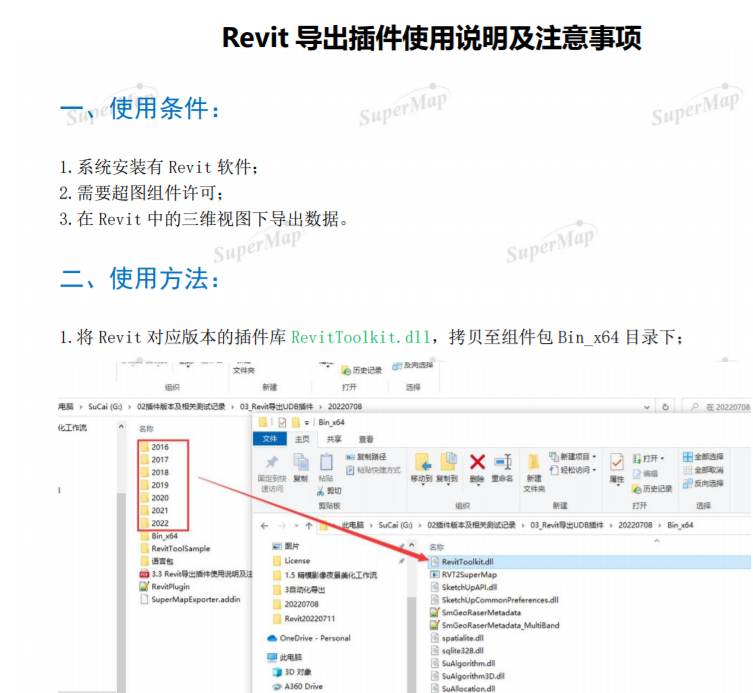Screen dimensions: 753x693
Task: Click the 剪切 scissors icon
Action: pyautogui.click(x=321, y=491)
